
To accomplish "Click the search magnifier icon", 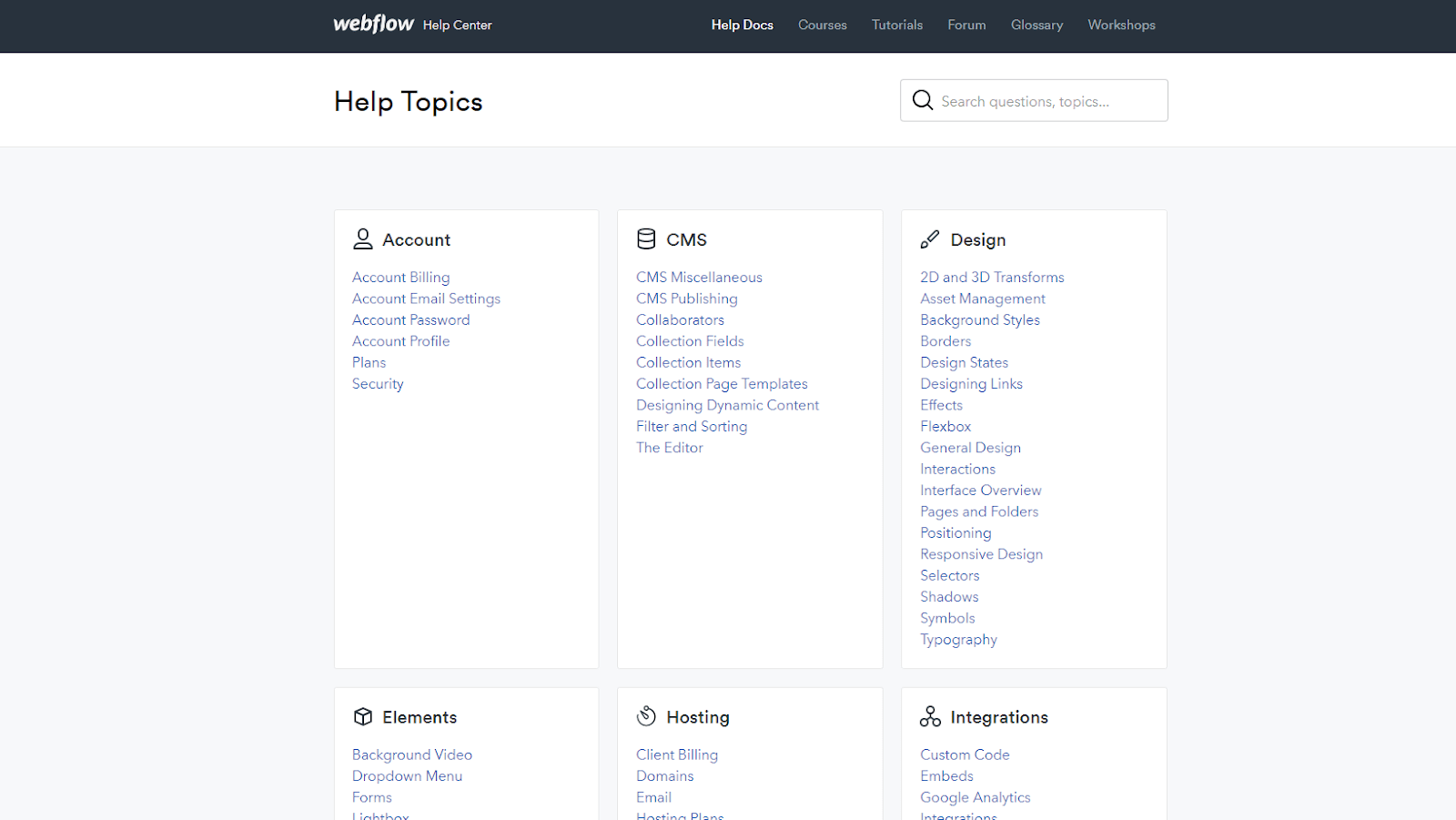I will pyautogui.click(x=923, y=100).
